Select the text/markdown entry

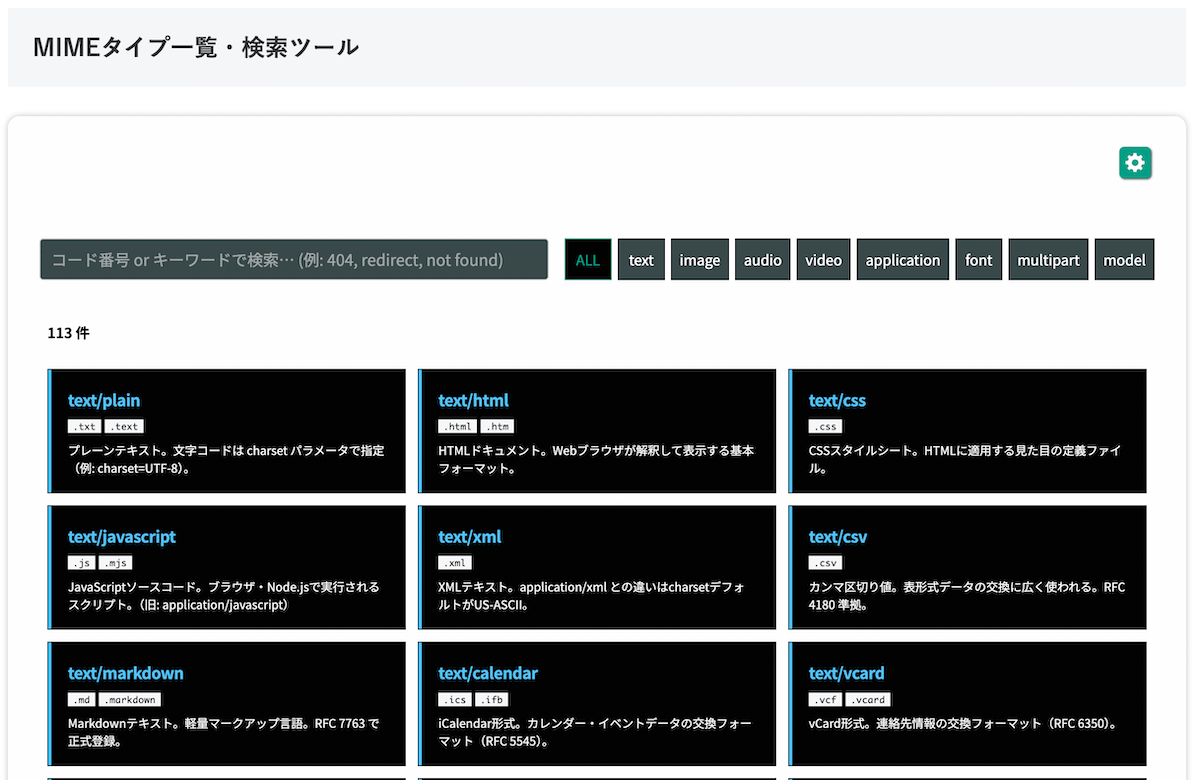click(x=125, y=673)
